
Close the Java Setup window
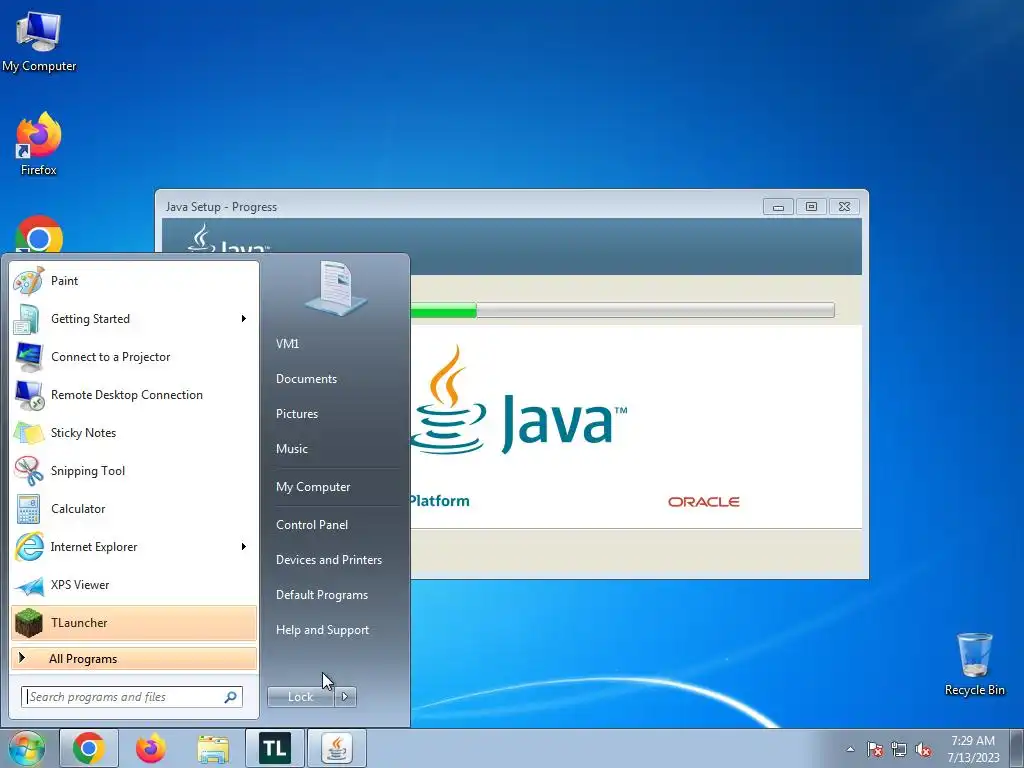click(844, 207)
